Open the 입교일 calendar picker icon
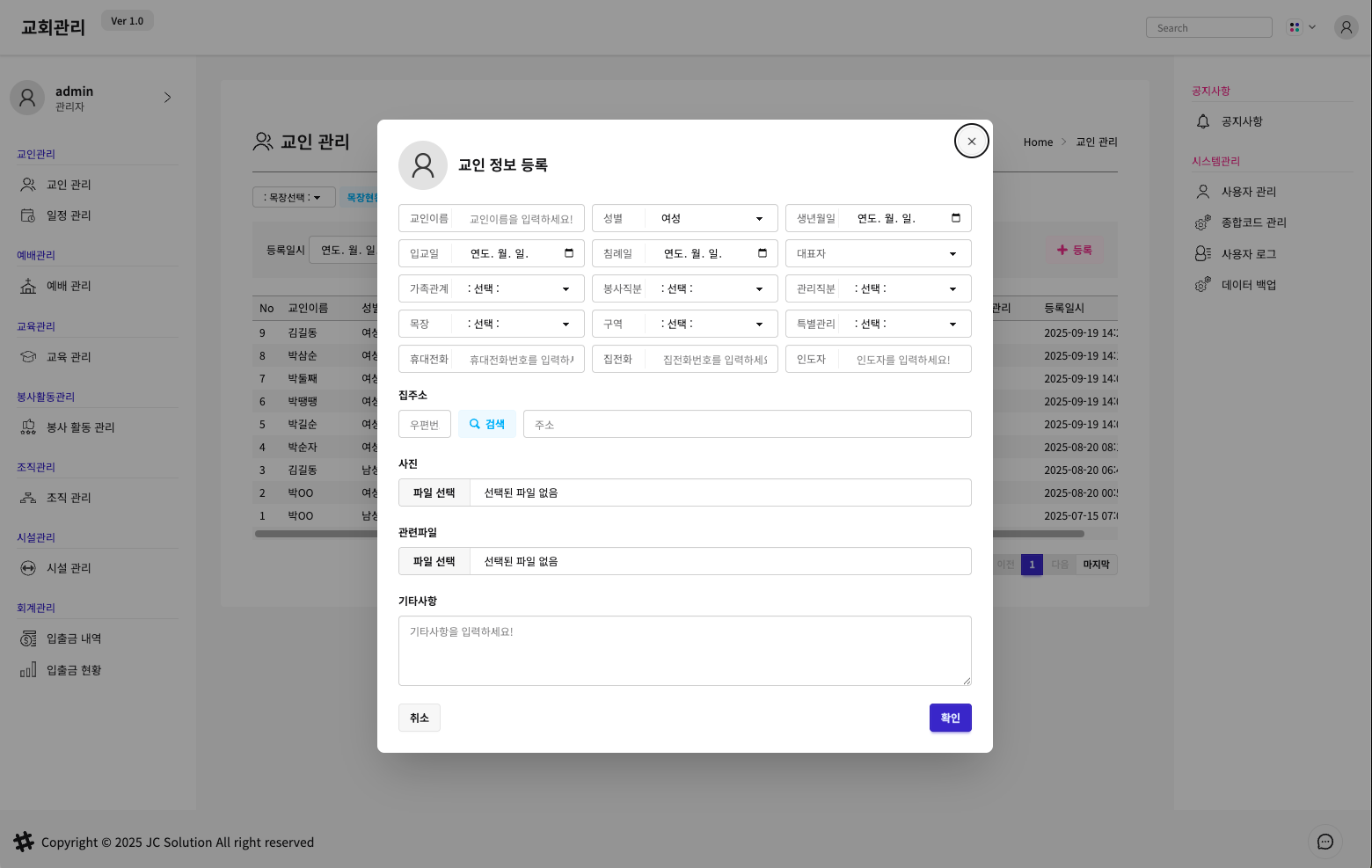Screen dimensions: 1372x868 click(568, 253)
